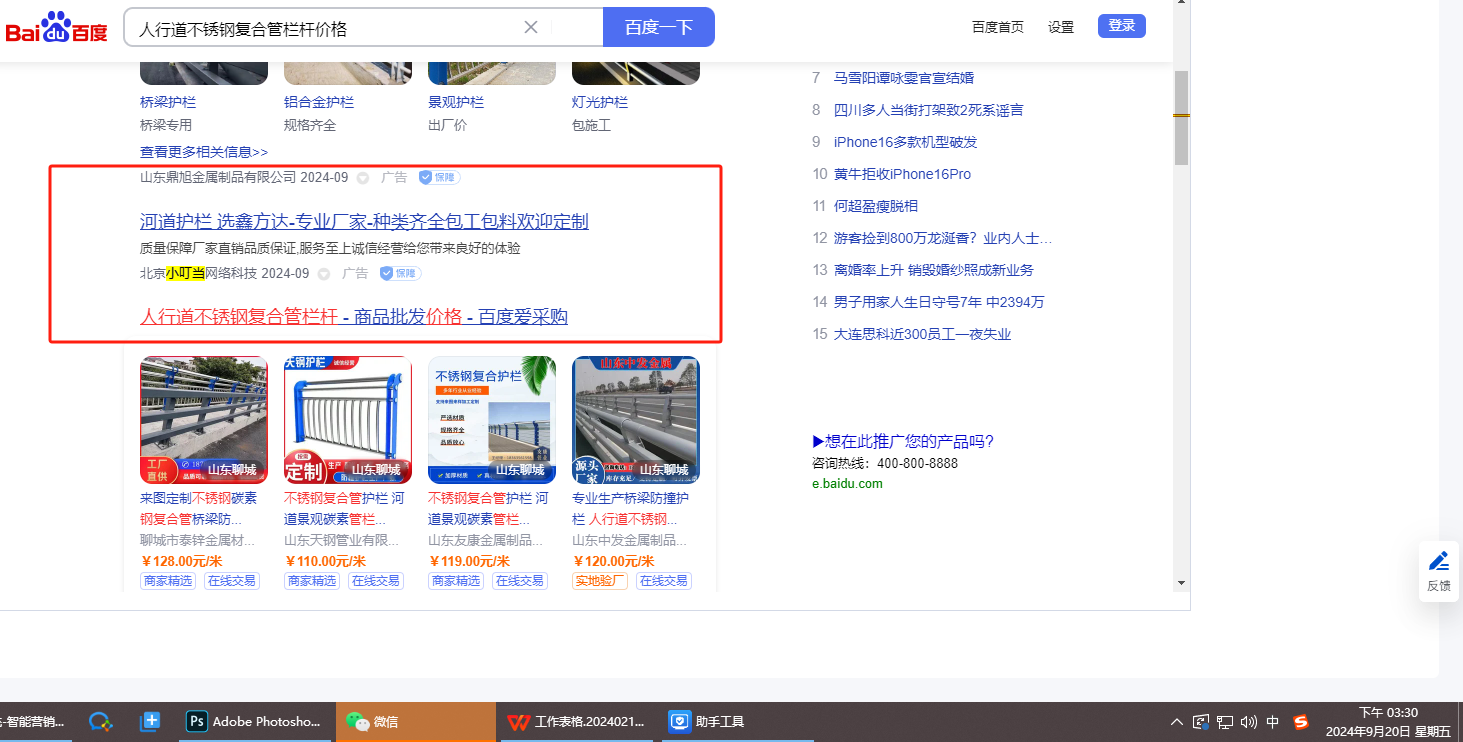Screen dimensions: 1463x742
Task: Open the 设置 settings link
Action: point(1061,27)
